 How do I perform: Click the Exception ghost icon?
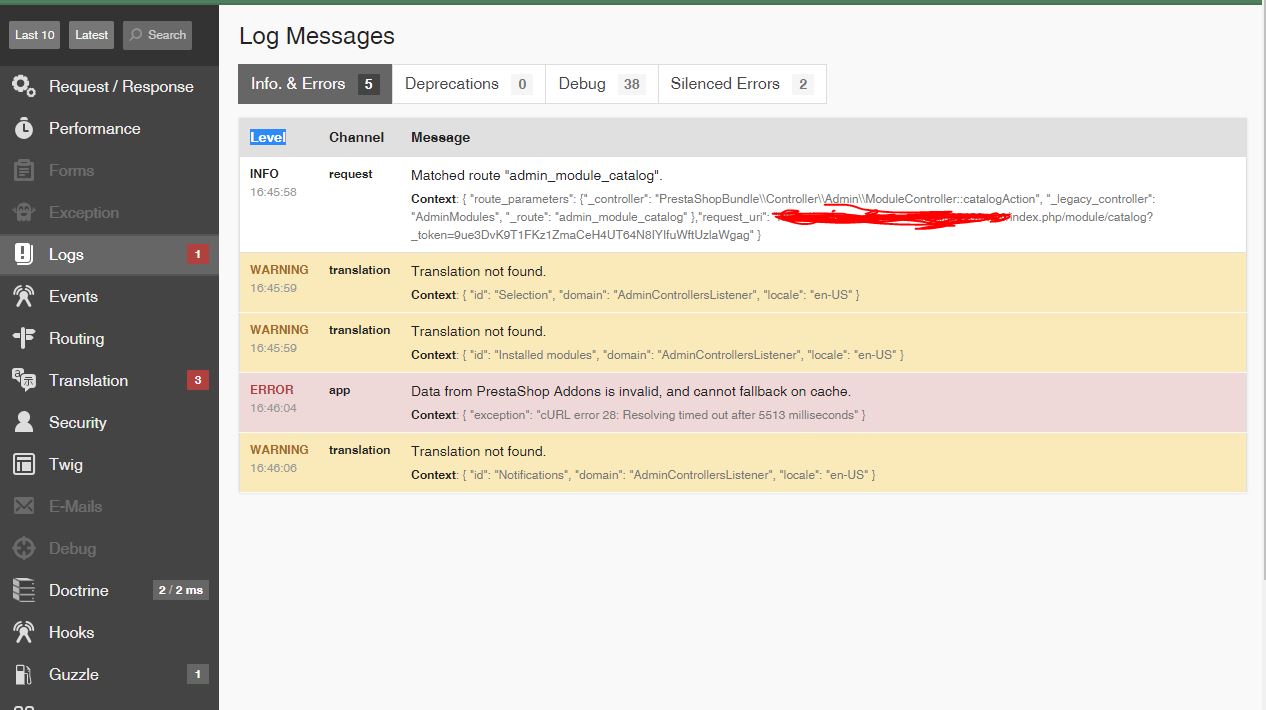(x=24, y=212)
